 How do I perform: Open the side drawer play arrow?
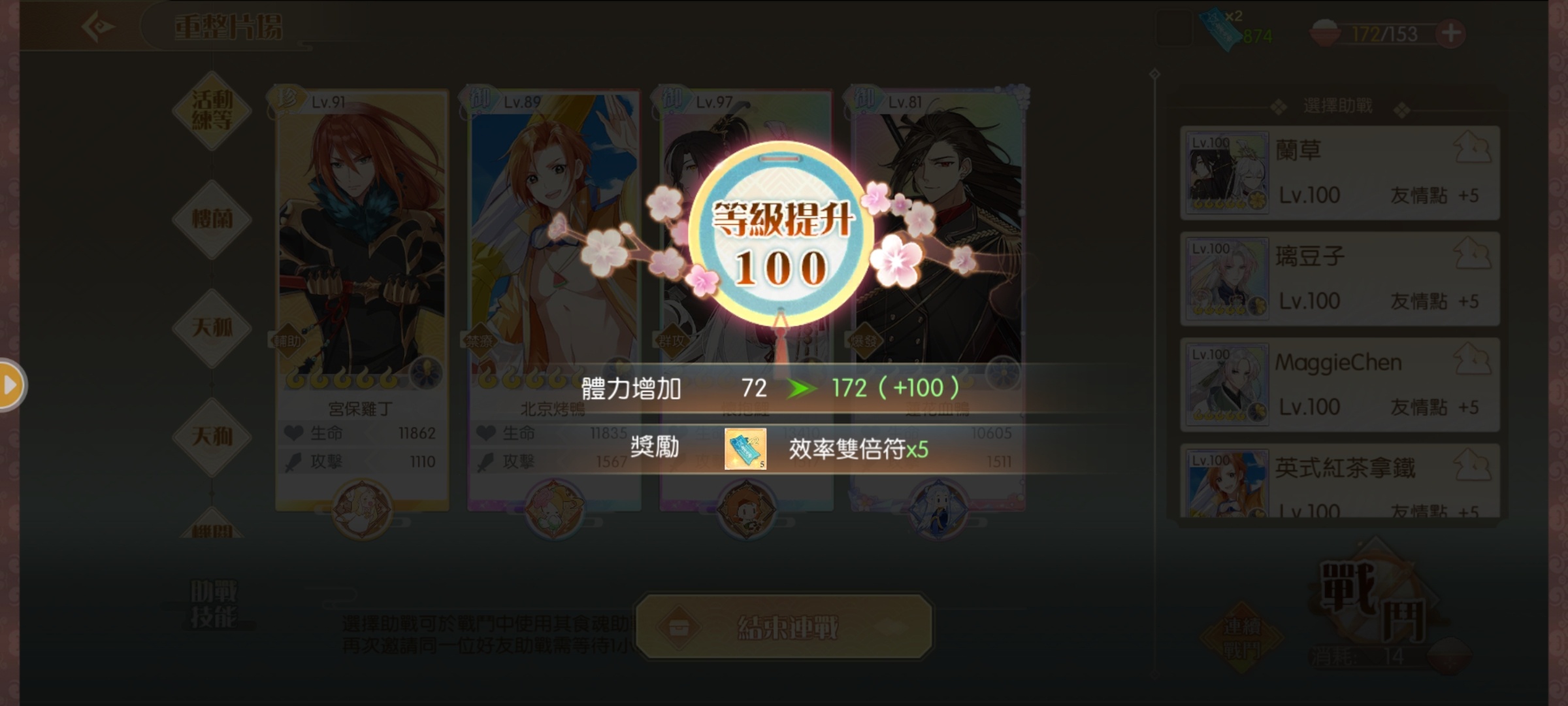11,385
